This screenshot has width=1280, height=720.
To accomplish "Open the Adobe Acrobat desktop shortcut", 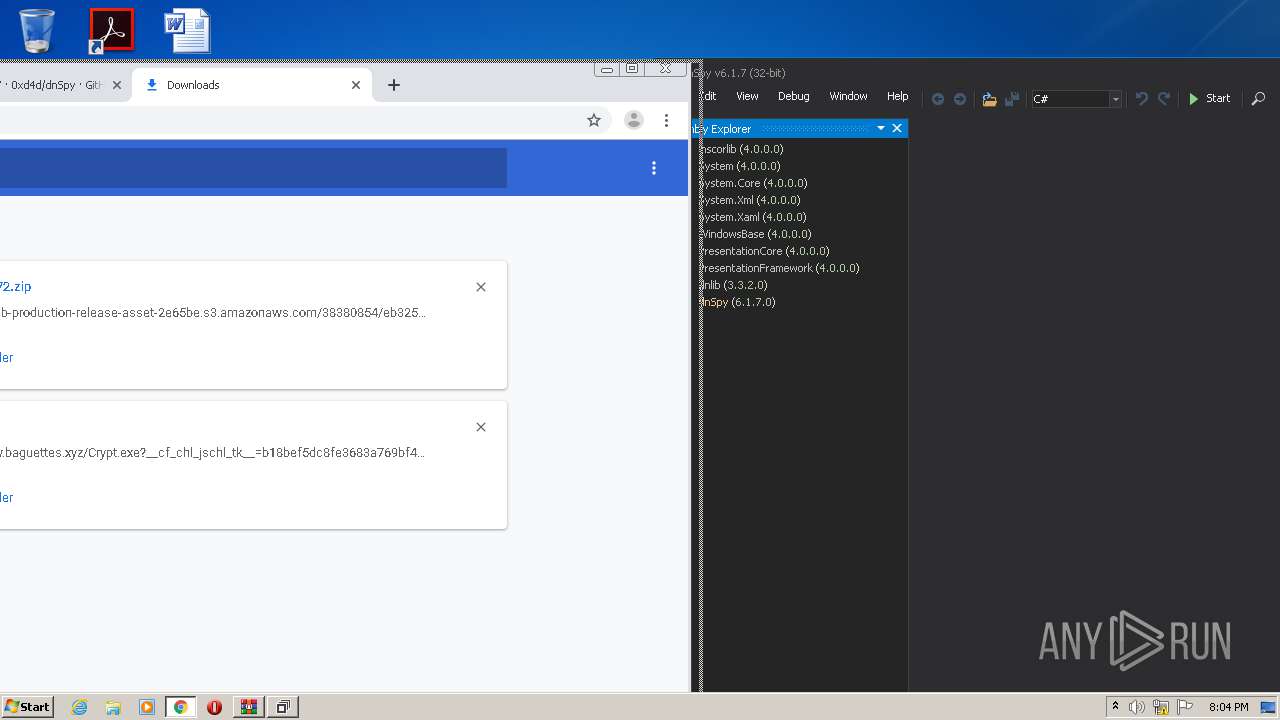I will pos(111,30).
